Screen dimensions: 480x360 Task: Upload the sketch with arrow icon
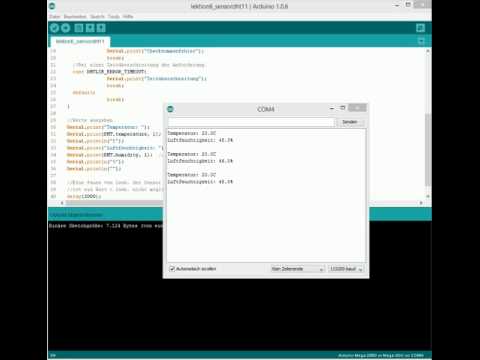point(66,28)
